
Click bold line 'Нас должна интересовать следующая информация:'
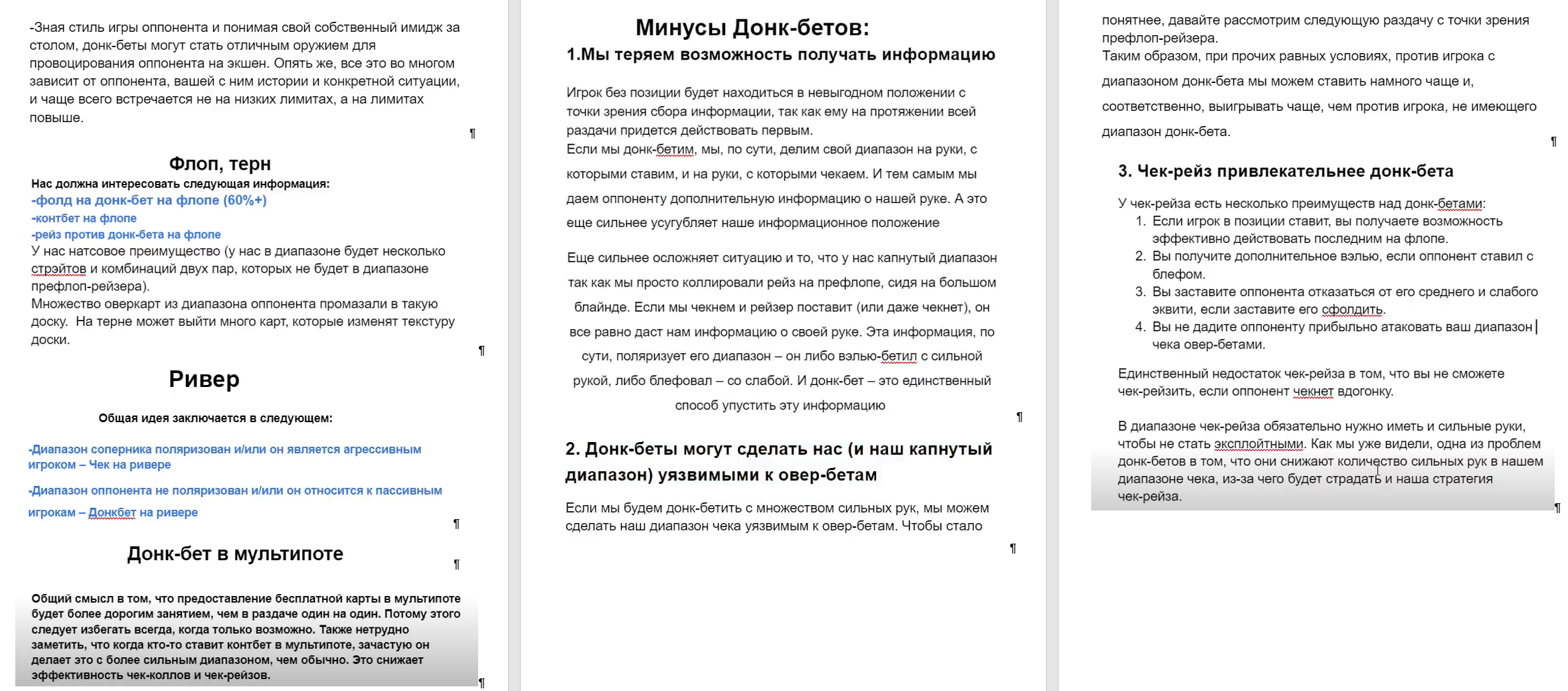180,184
